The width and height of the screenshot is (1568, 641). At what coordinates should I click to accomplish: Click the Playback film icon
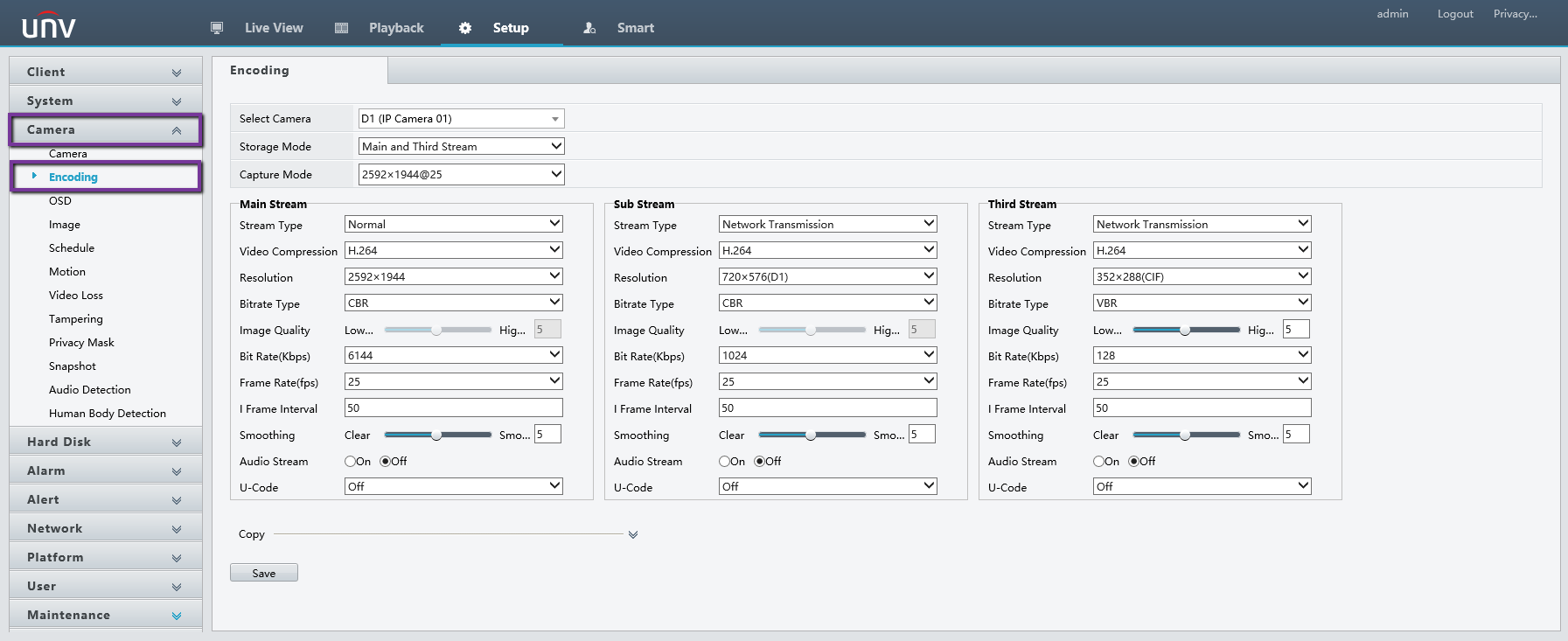click(342, 28)
